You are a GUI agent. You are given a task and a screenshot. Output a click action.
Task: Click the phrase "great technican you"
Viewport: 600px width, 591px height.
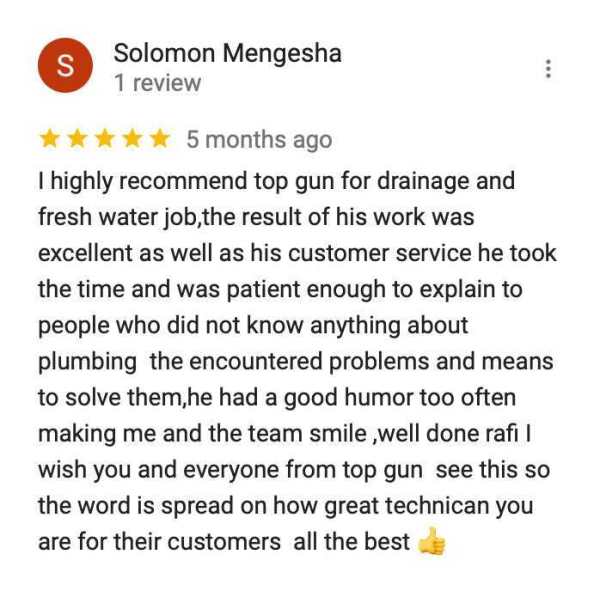pyautogui.click(x=429, y=506)
